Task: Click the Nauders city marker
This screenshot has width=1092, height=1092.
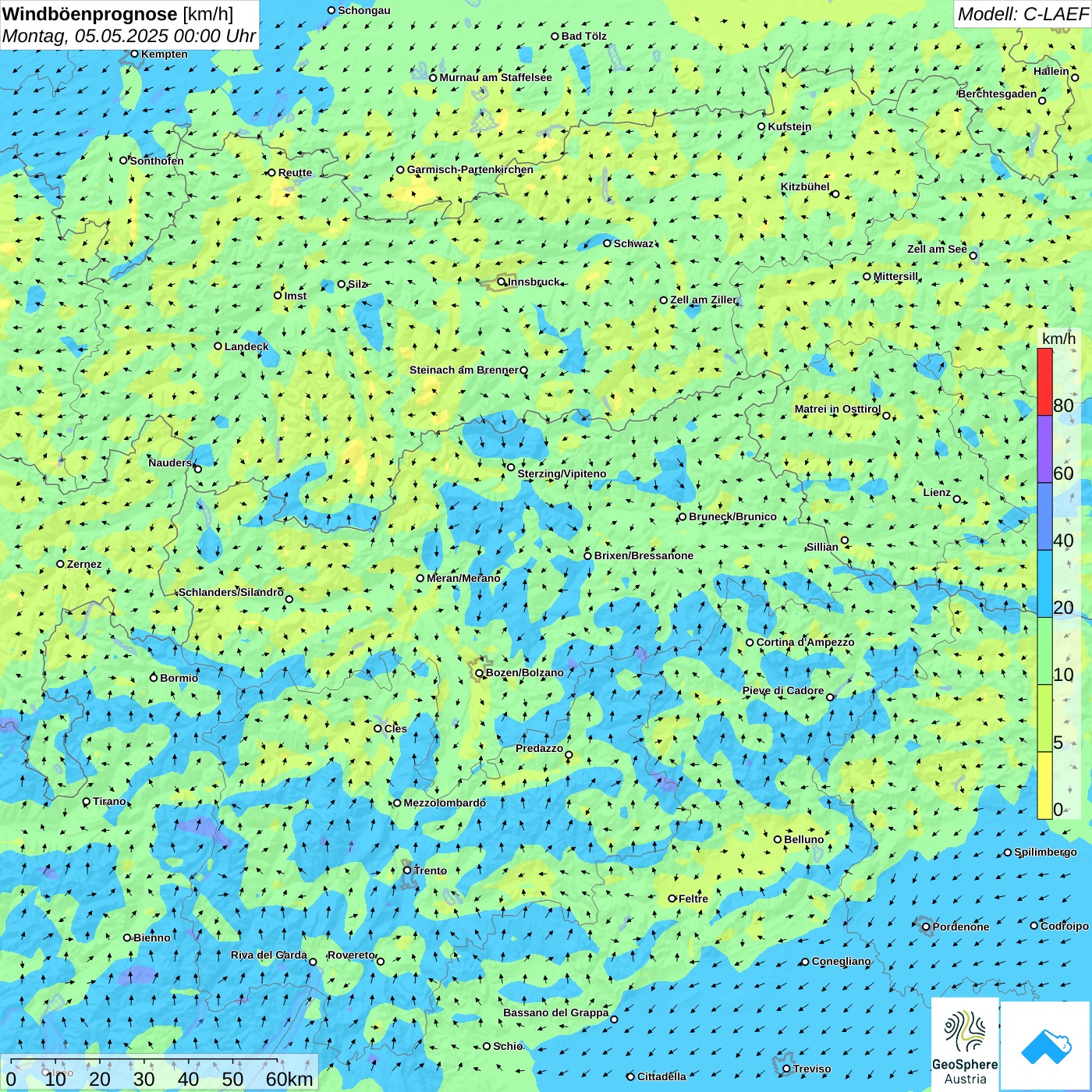Action: [198, 469]
